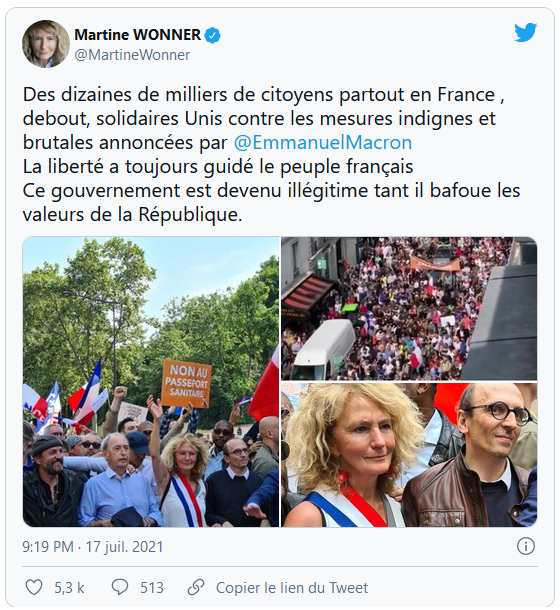This screenshot has width=560, height=610.
Task: Click the Non au passeport sanitaire sign
Action: [186, 384]
